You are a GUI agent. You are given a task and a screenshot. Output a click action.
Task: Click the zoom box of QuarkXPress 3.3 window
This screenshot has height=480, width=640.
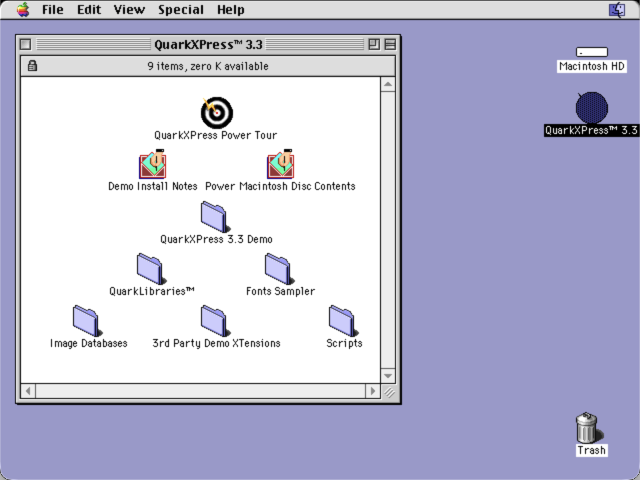tap(373, 44)
